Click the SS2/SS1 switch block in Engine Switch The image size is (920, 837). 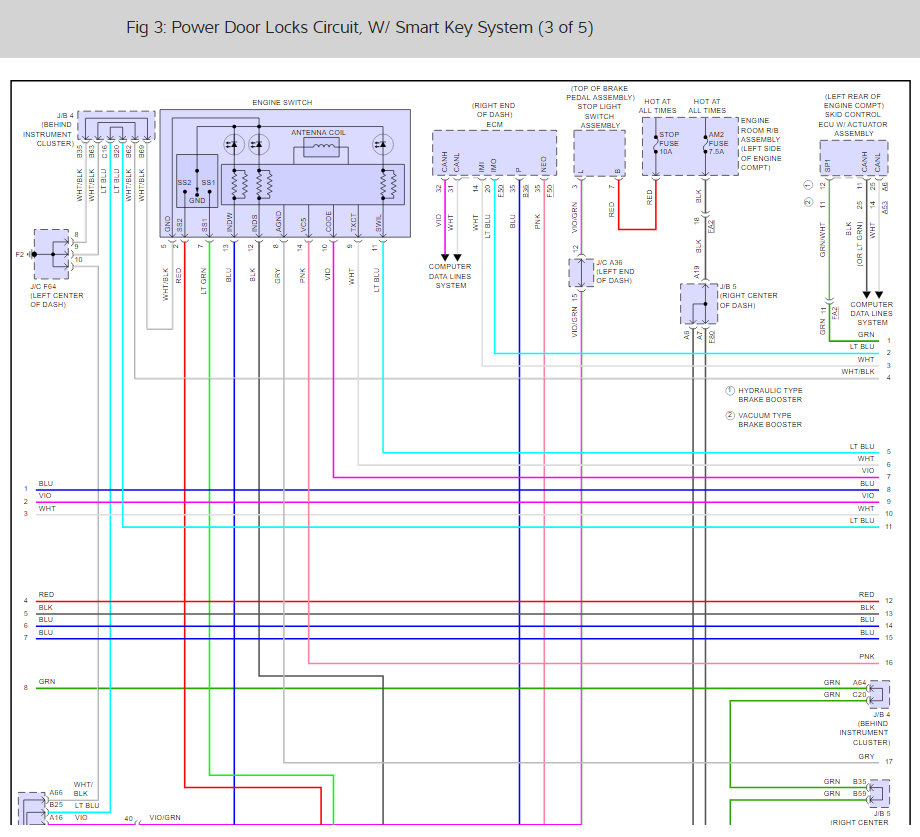(197, 180)
